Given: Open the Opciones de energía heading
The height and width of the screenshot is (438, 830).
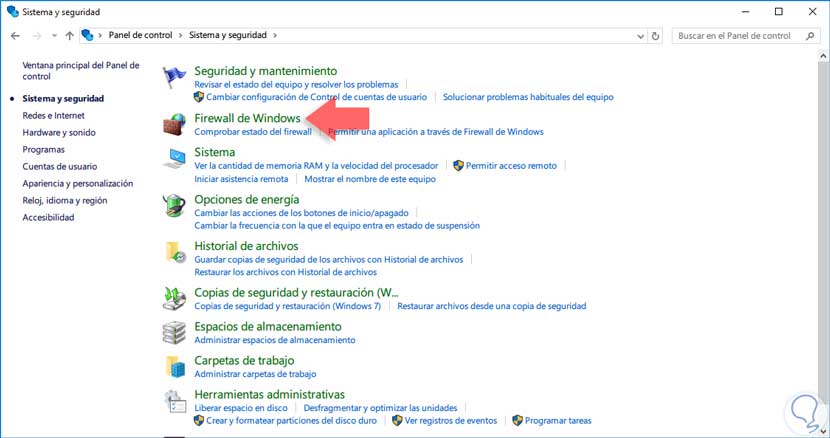Looking at the screenshot, I should 247,199.
